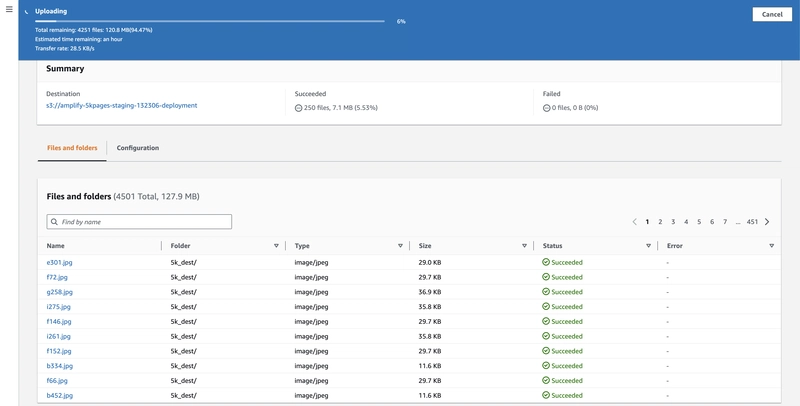Image resolution: width=800 pixels, height=406 pixels.
Task: Click the Transfer rate 28.5 KB/s text
Action: point(65,48)
